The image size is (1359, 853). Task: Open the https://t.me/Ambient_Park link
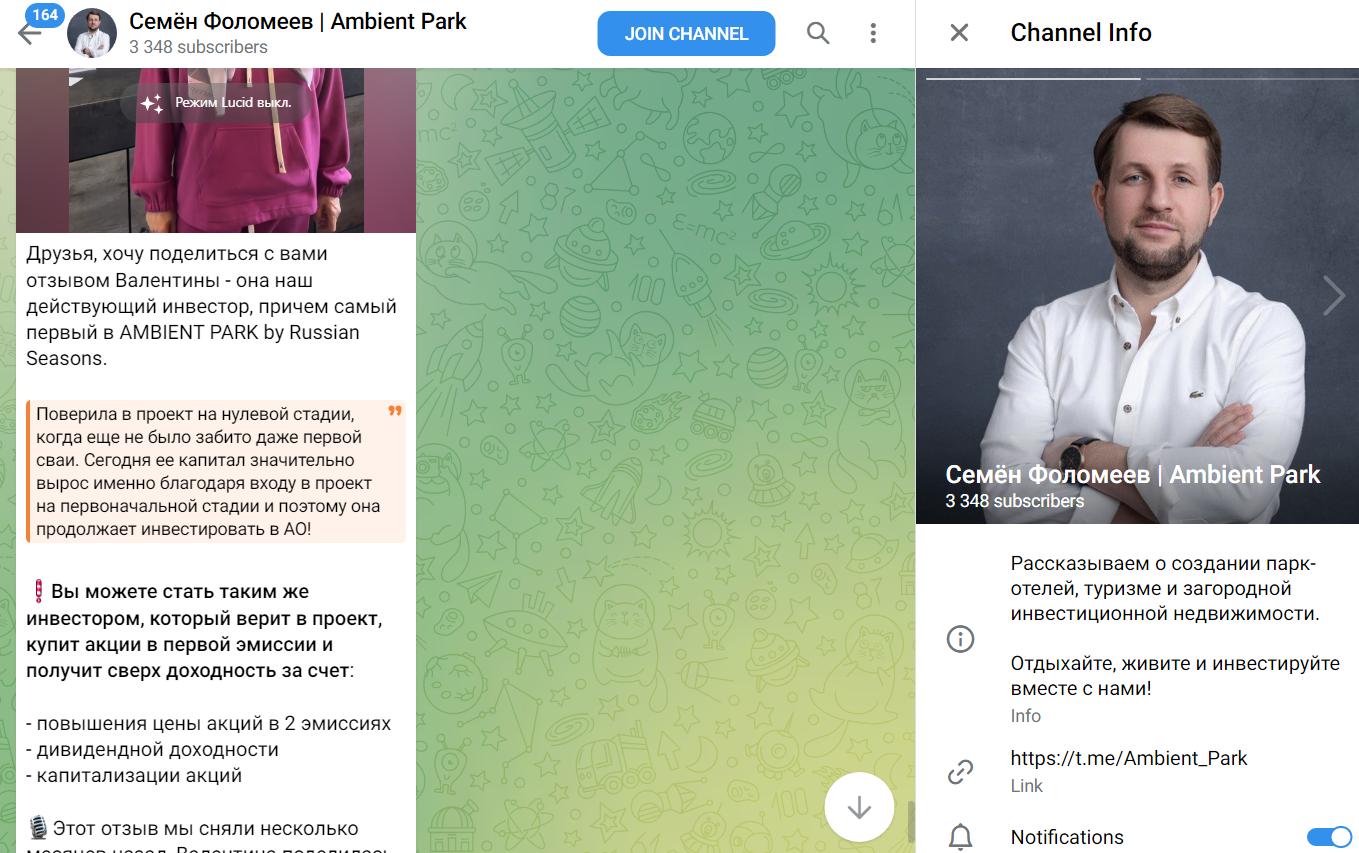(1129, 758)
